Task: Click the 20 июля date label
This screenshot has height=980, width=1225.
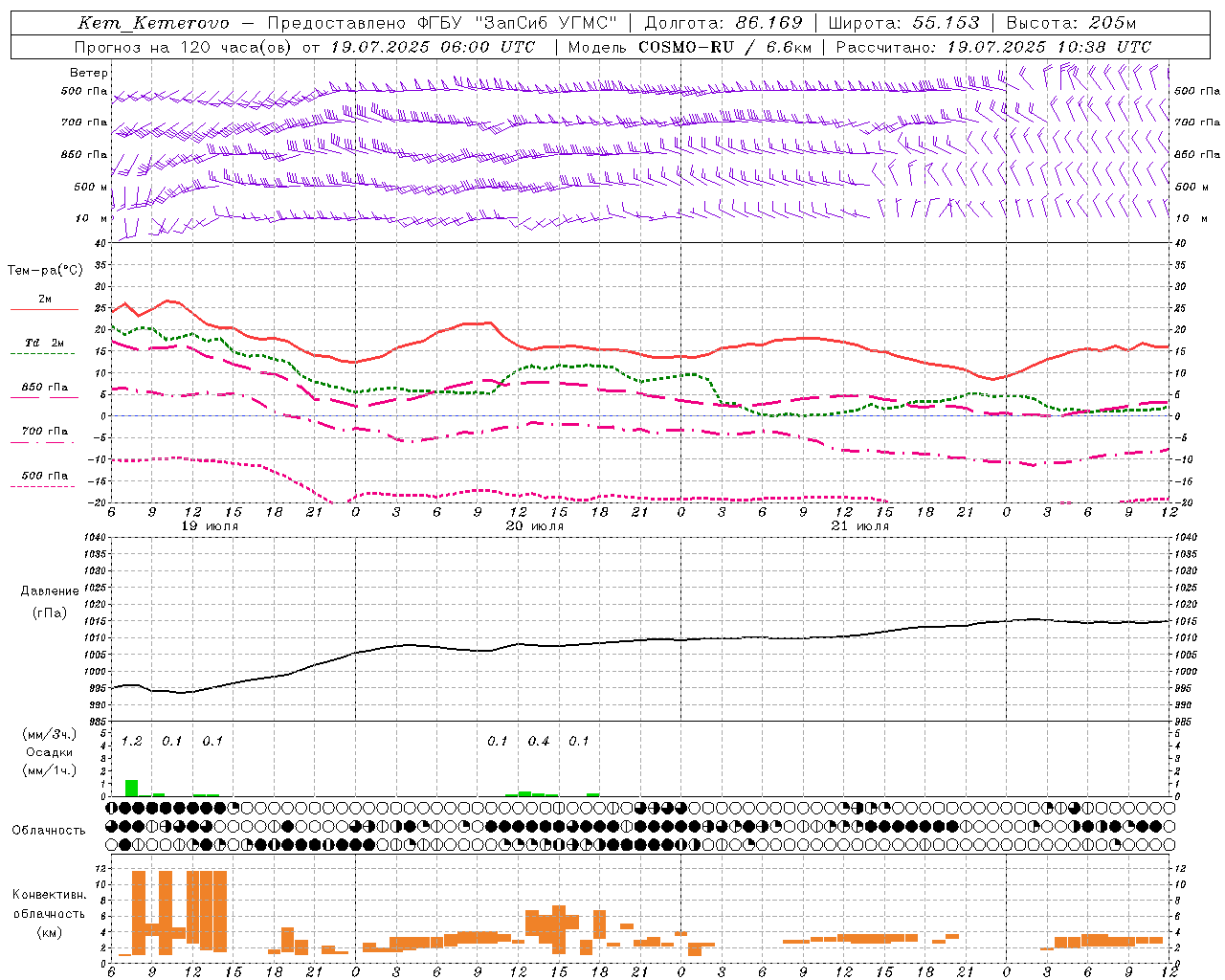Action: pyautogui.click(x=534, y=526)
